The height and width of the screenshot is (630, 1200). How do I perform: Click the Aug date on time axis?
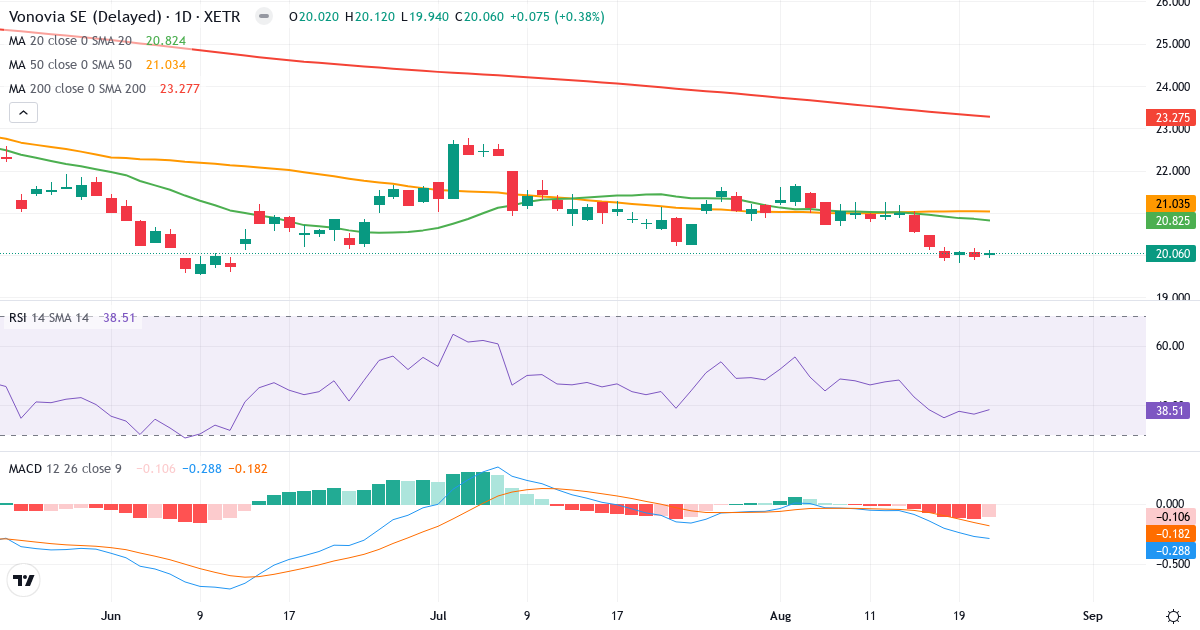(780, 616)
